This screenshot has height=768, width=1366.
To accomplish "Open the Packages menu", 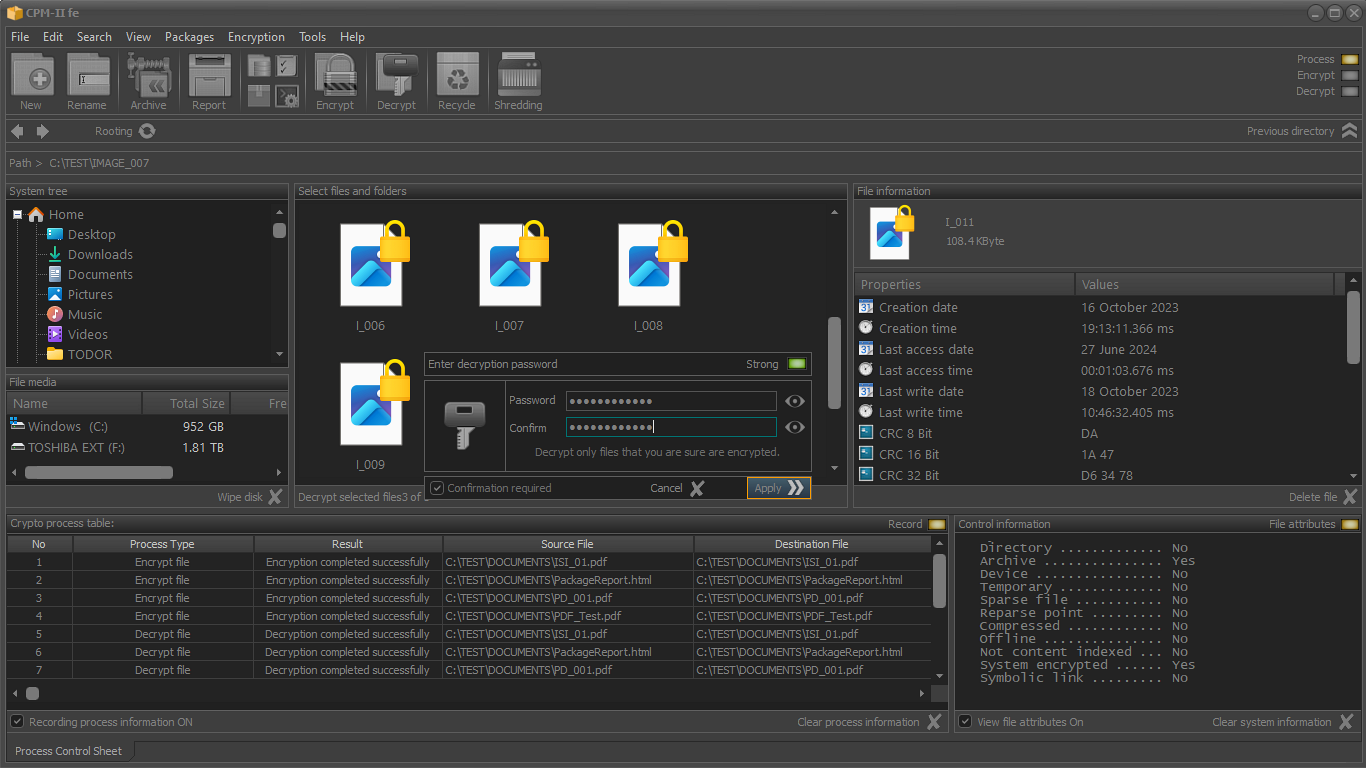I will [189, 37].
